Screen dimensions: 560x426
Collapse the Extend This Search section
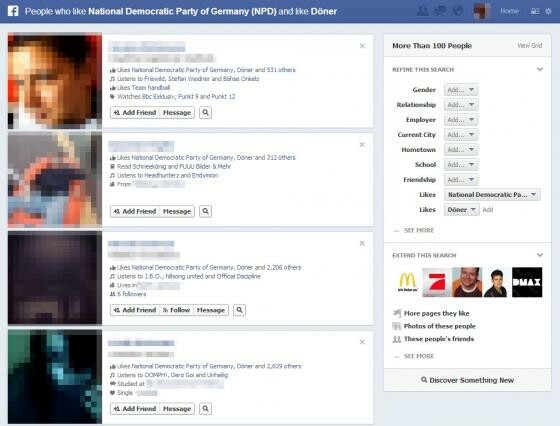tap(540, 255)
